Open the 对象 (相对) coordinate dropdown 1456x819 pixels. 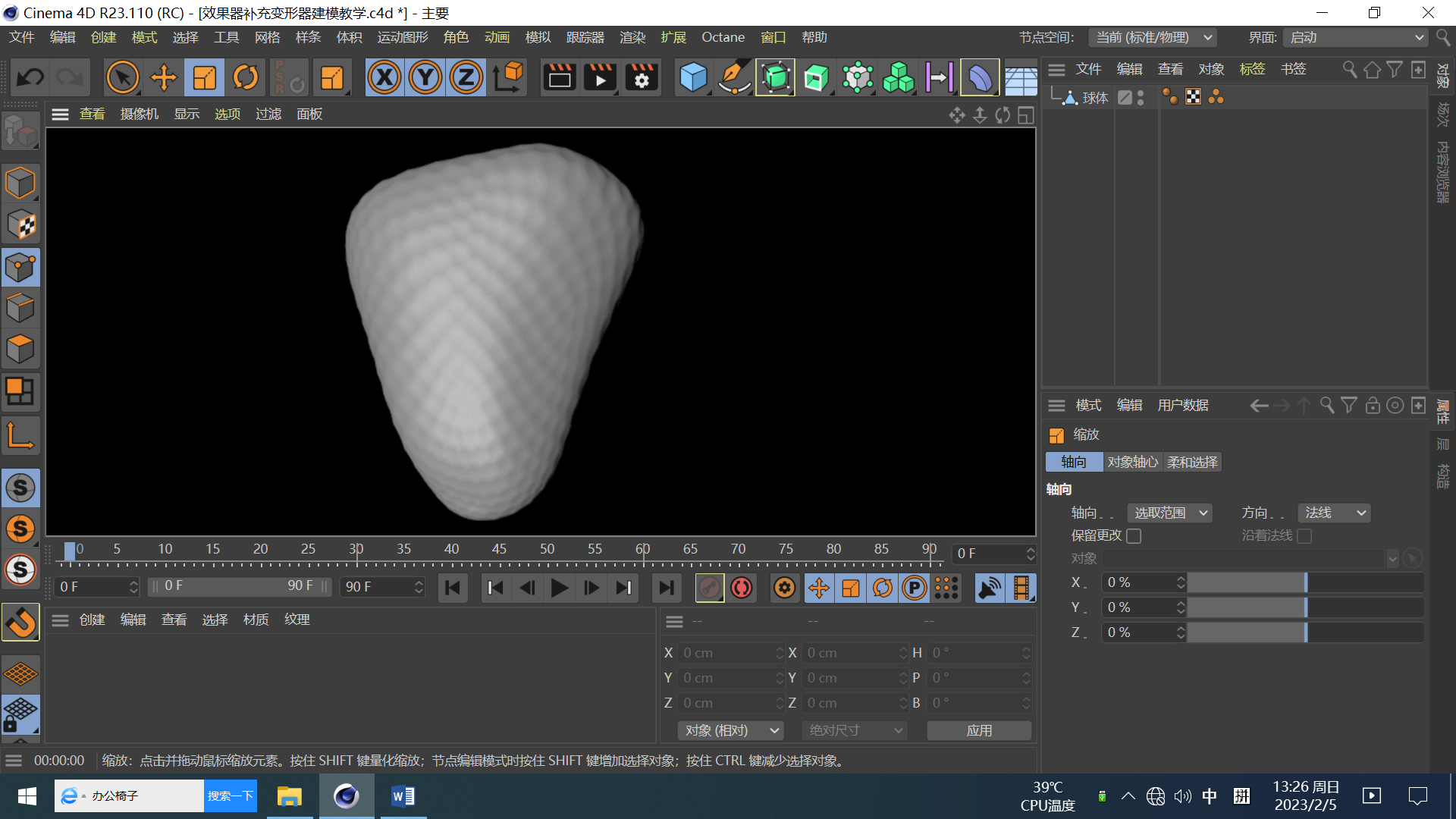(x=731, y=730)
